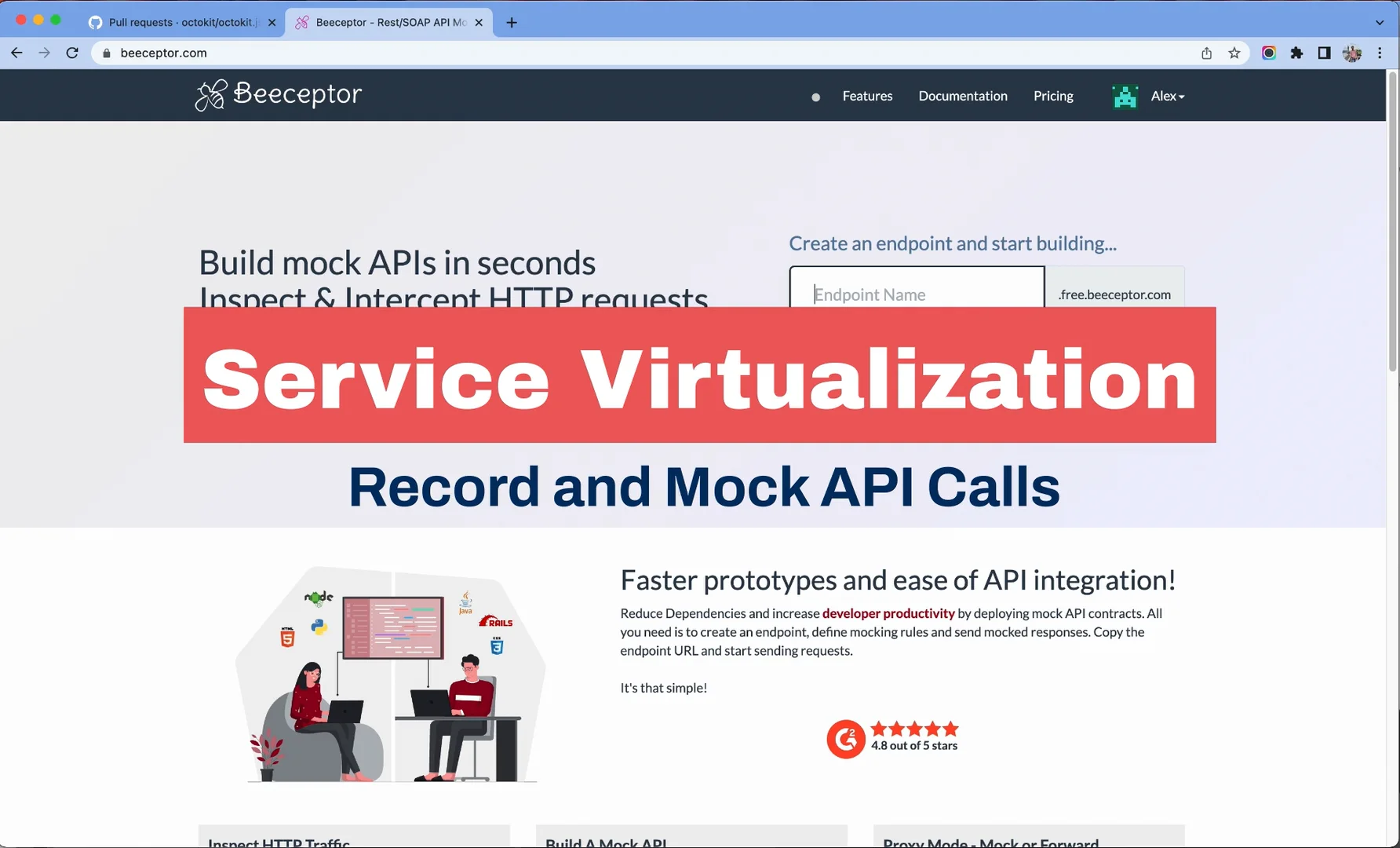Open the Pricing page link
The width and height of the screenshot is (1400, 848).
[1053, 96]
